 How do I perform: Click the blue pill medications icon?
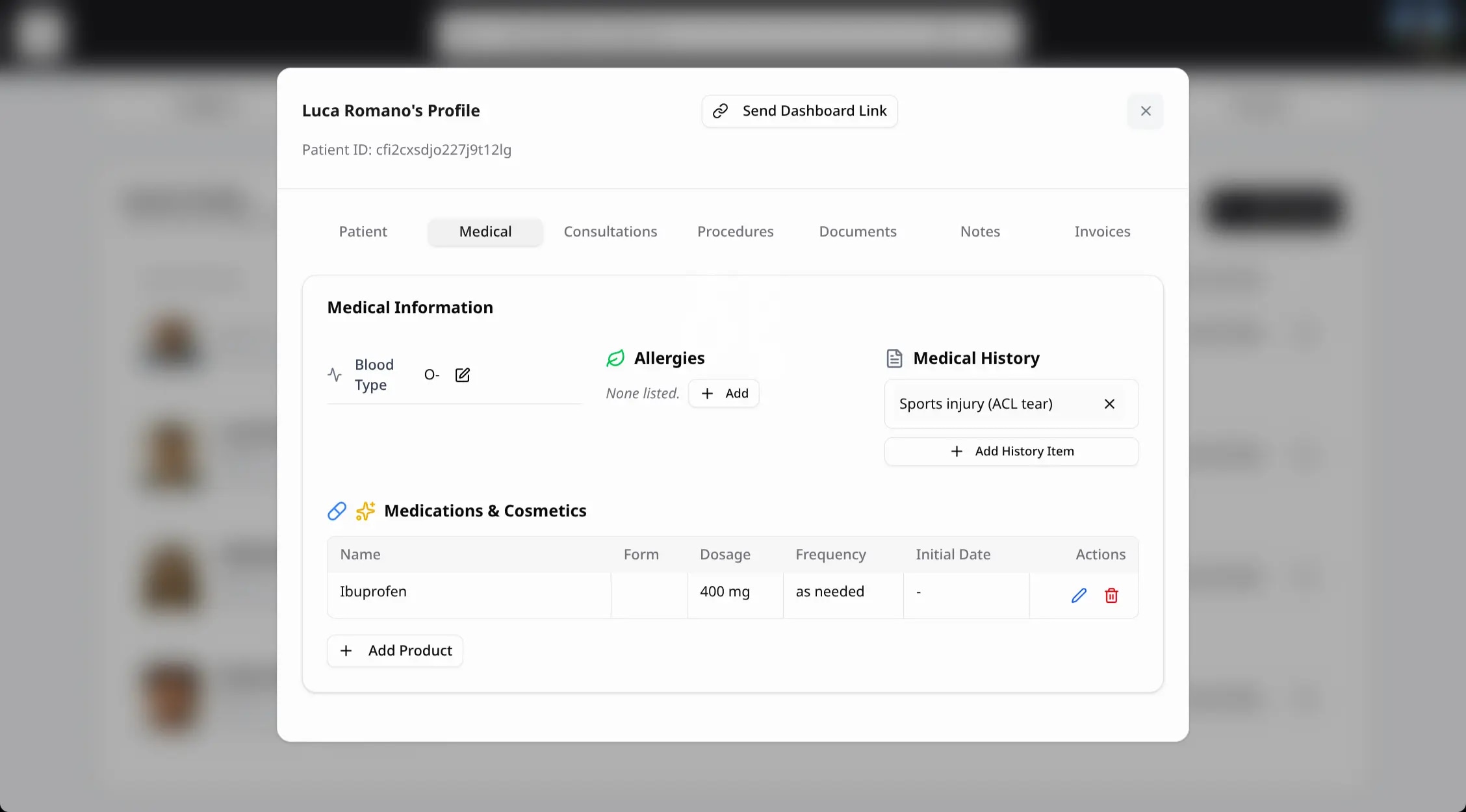click(337, 511)
